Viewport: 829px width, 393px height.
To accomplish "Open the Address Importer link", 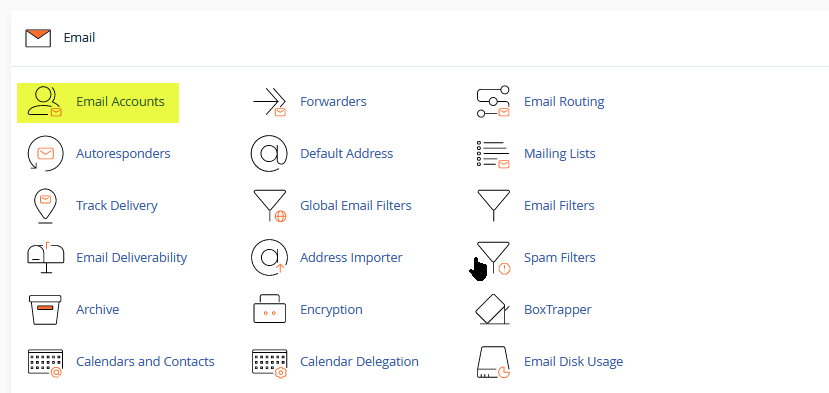I will point(351,258).
